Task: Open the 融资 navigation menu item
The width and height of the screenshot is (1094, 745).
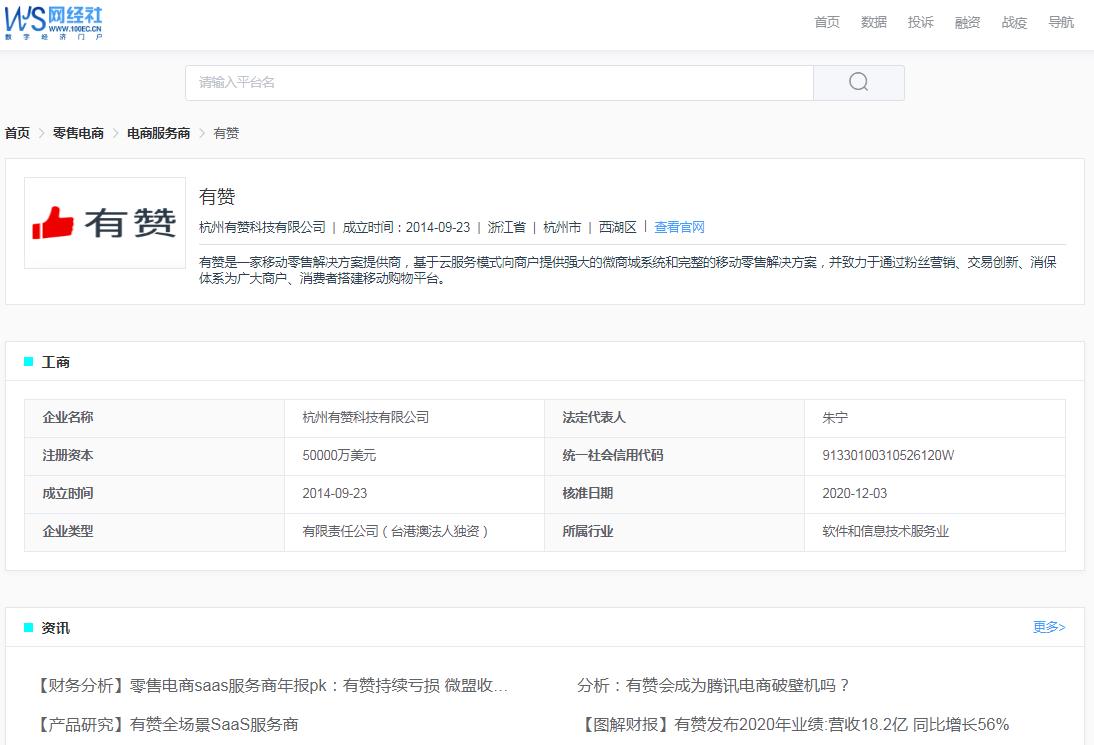Action: (x=967, y=22)
